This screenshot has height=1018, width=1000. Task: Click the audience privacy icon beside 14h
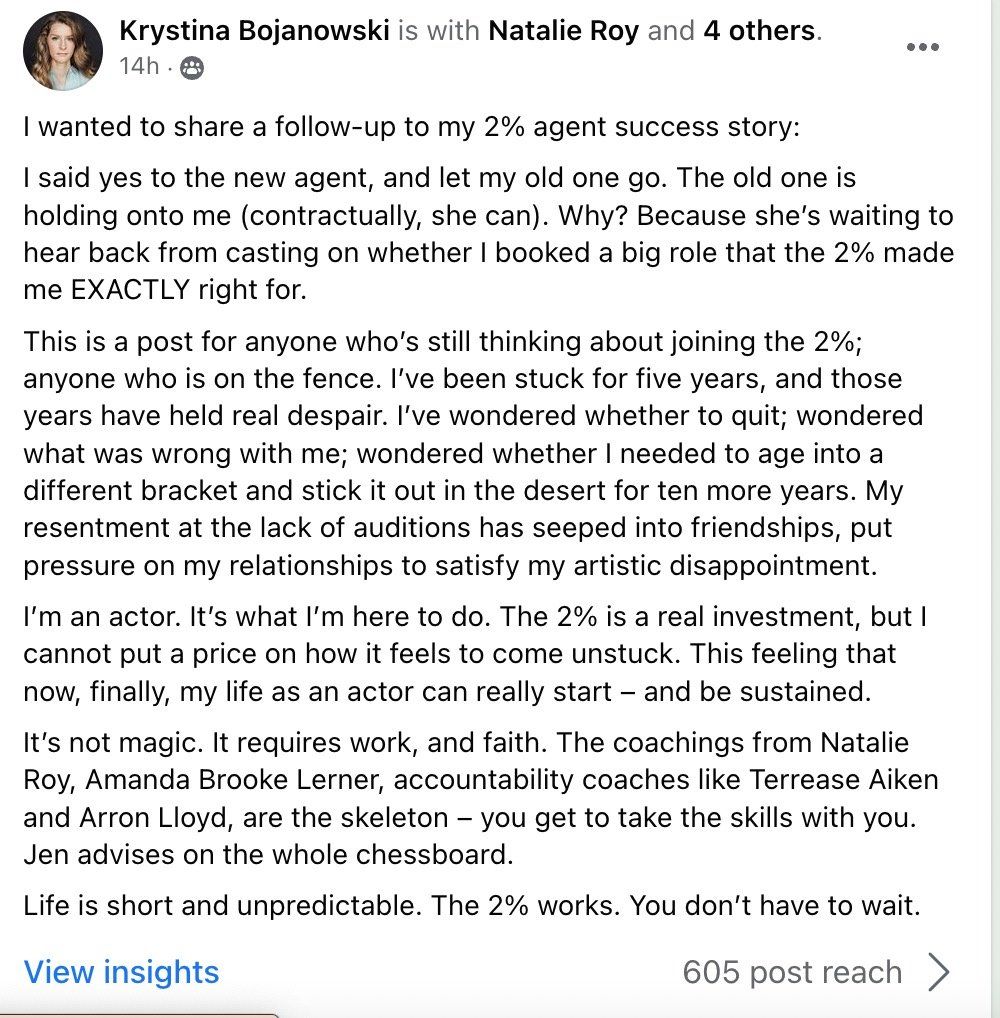click(x=191, y=68)
